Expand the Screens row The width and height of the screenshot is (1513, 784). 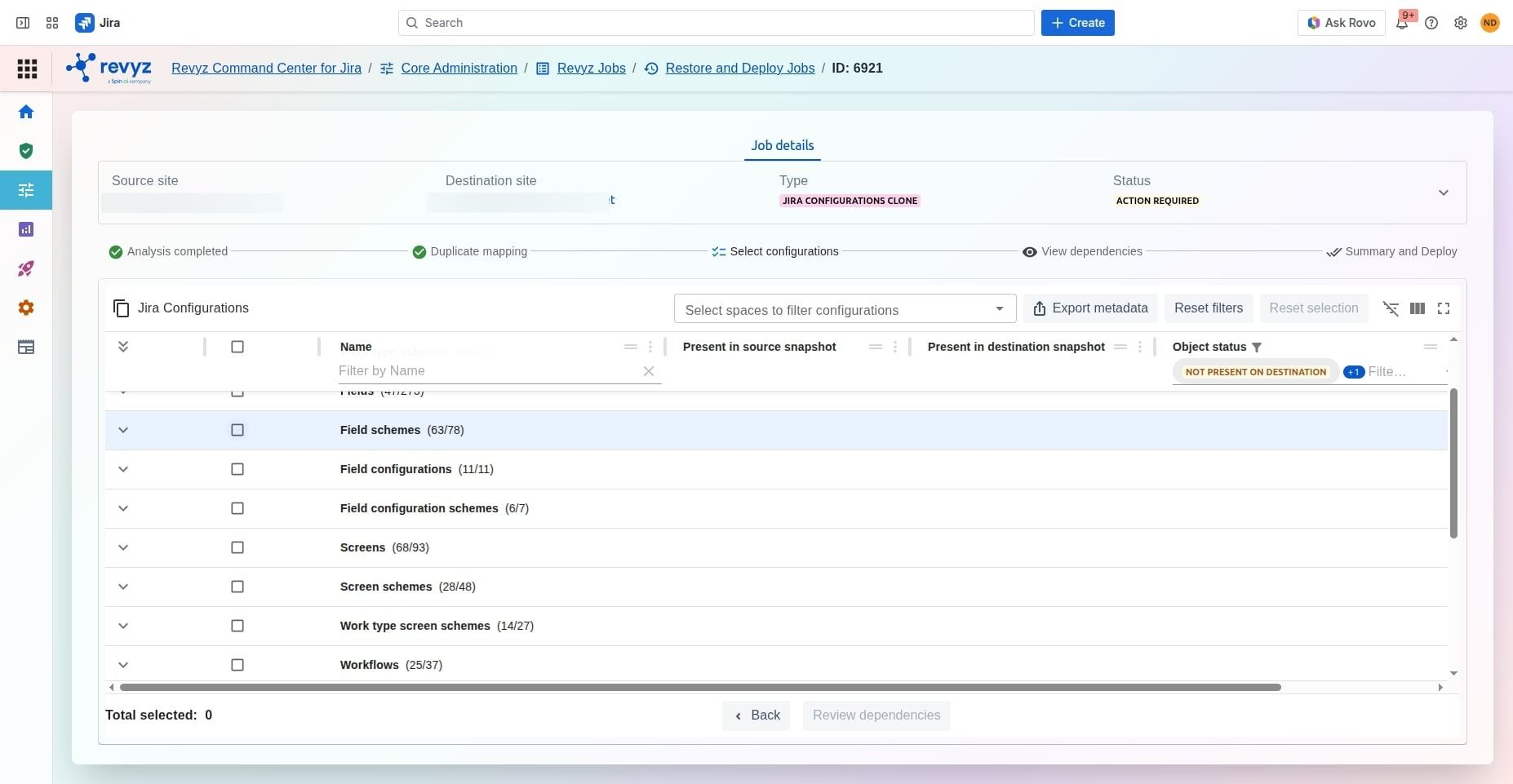[123, 547]
